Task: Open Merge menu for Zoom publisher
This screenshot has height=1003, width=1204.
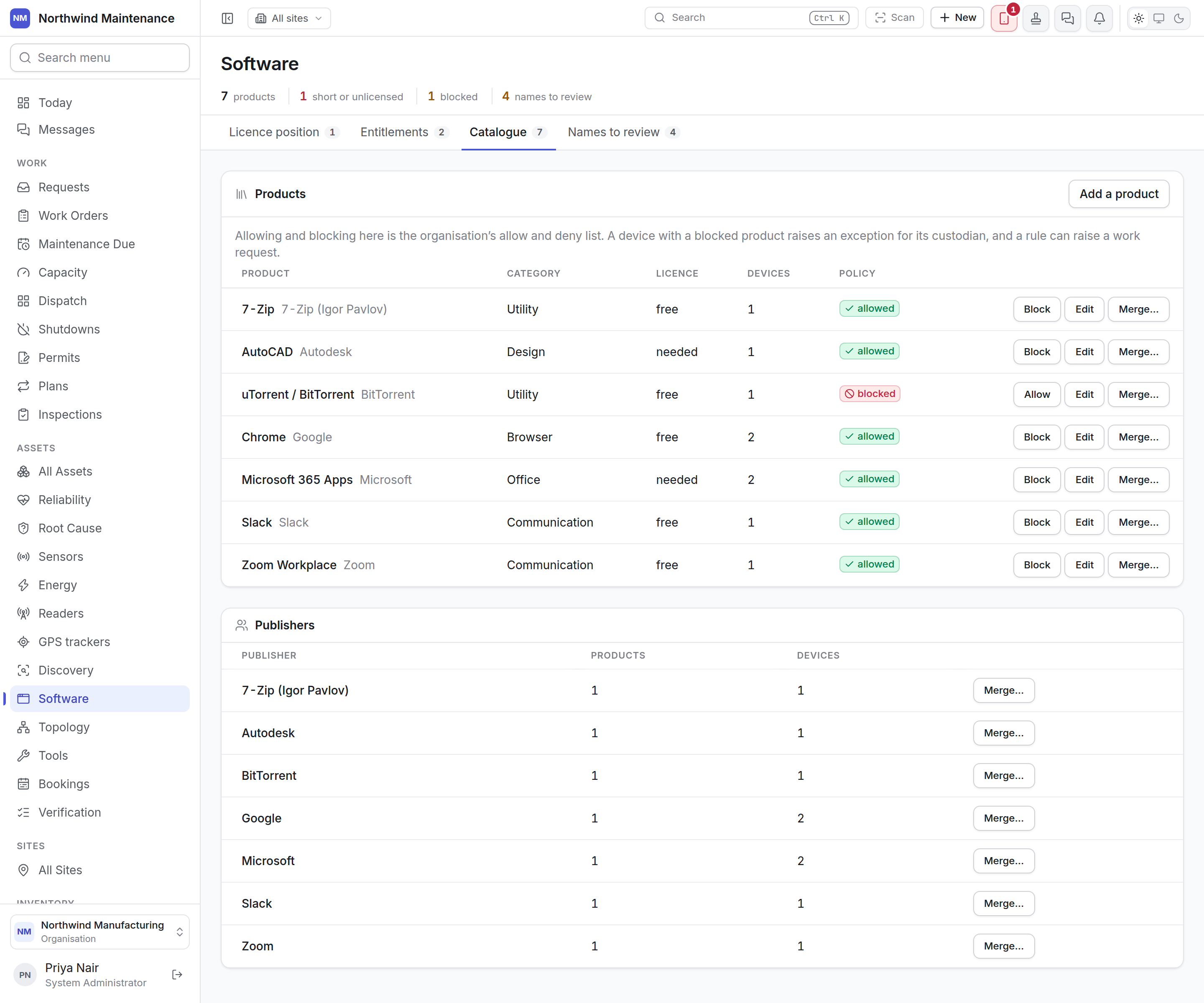Action: coord(1003,946)
